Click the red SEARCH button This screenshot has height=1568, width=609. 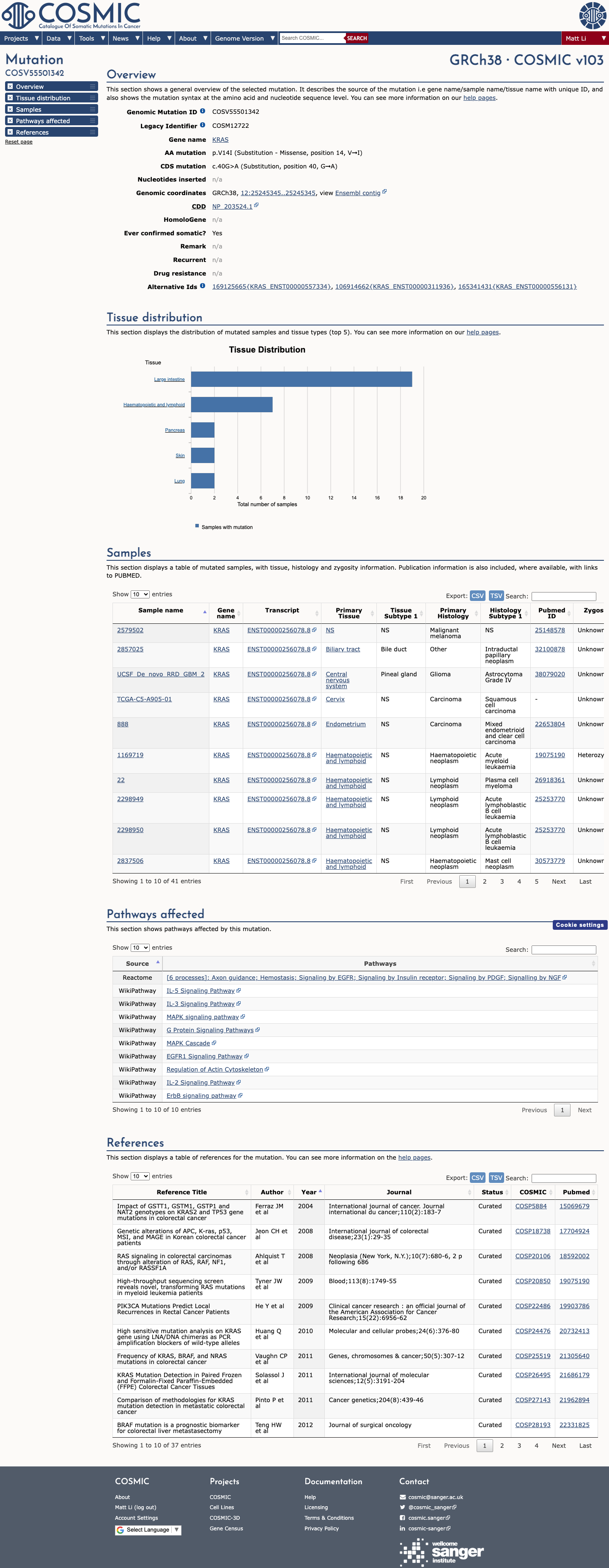tap(357, 38)
